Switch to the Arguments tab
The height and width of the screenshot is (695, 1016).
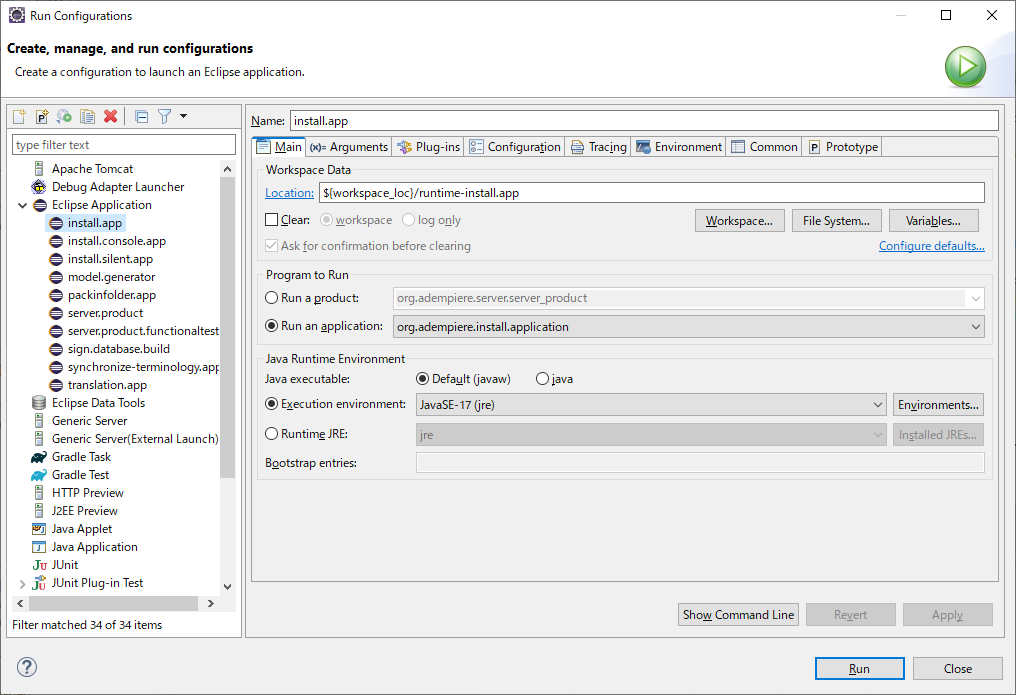349,147
